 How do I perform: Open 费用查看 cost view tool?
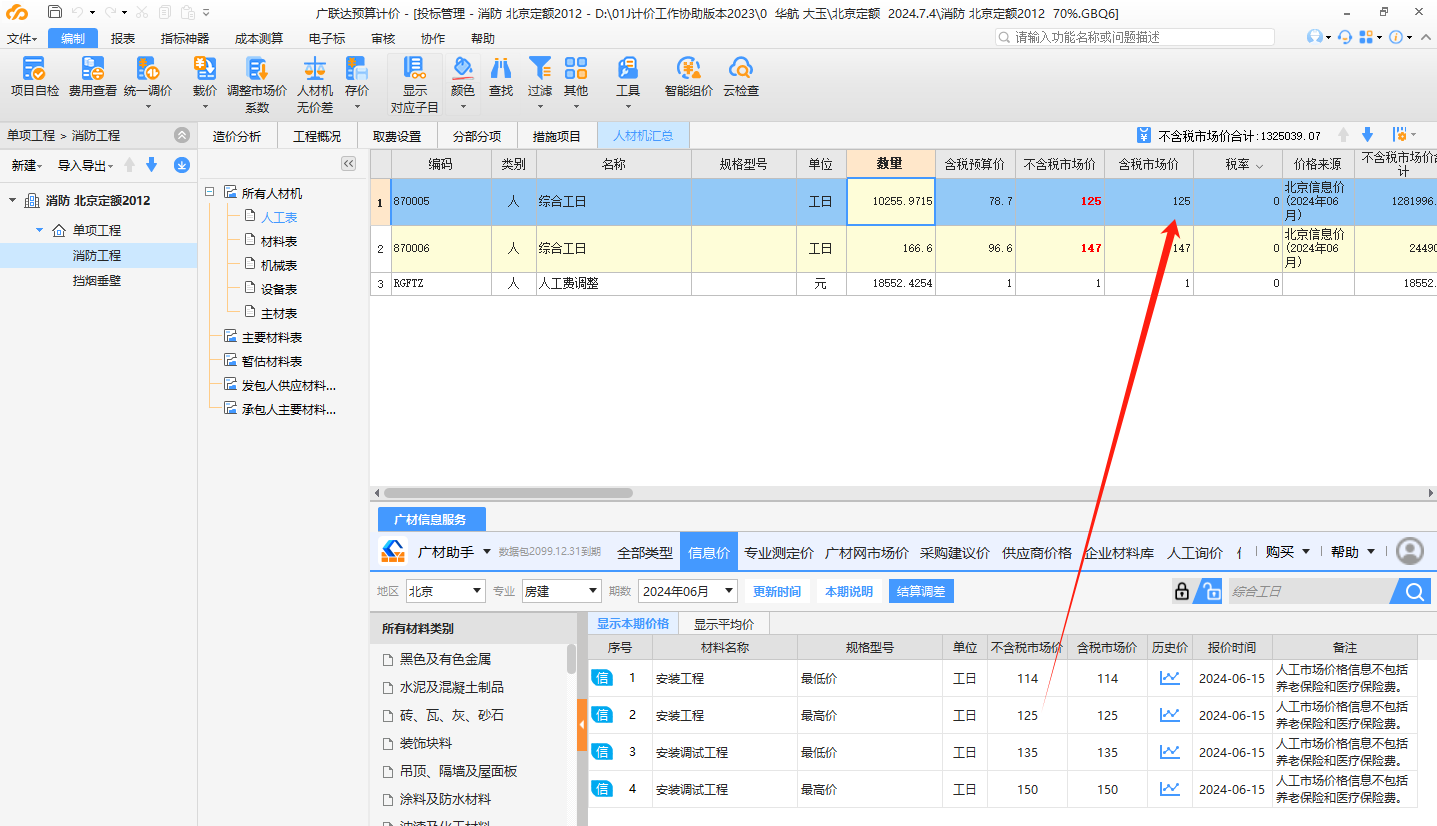[93, 77]
